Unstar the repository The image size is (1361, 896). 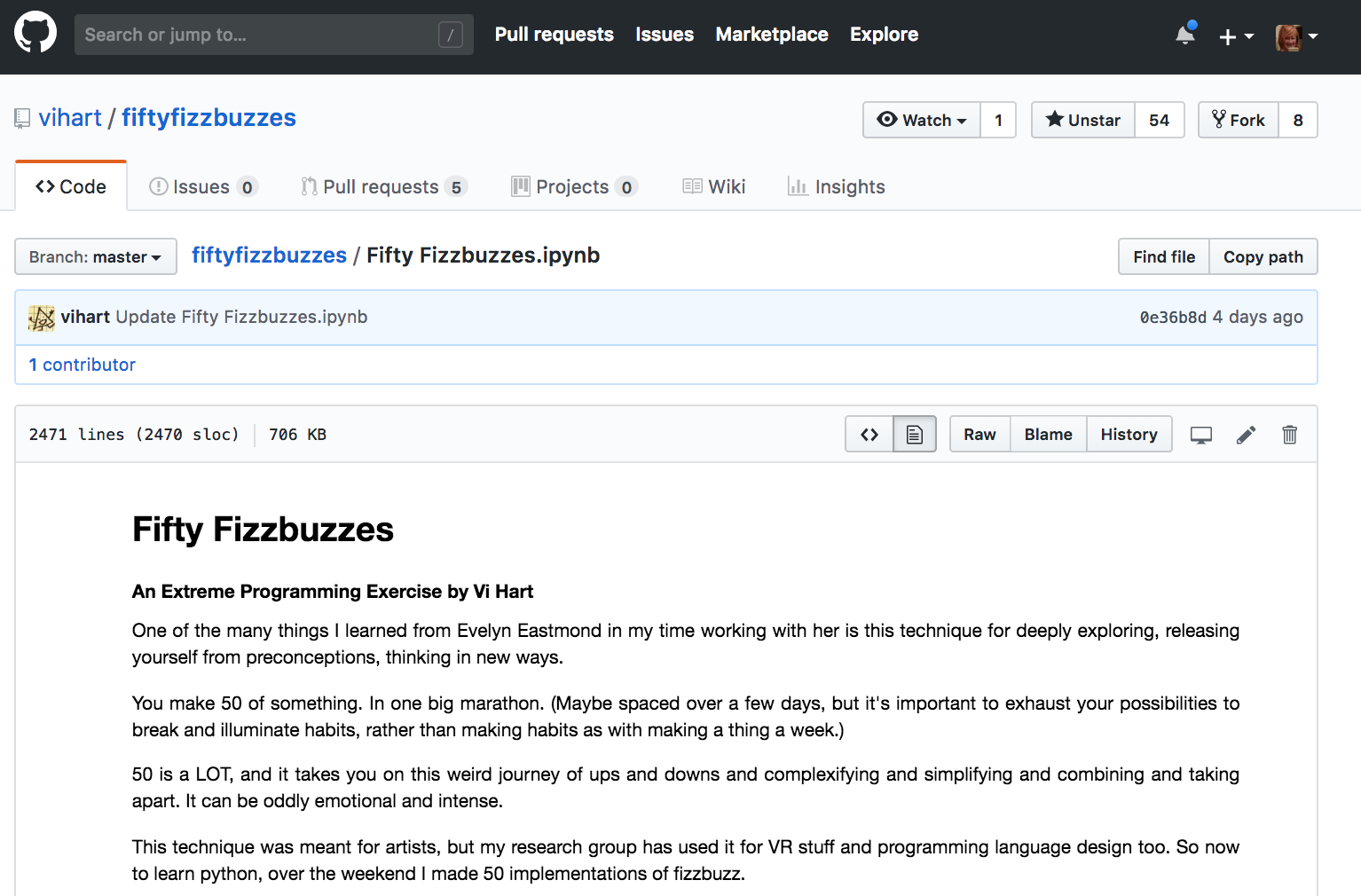coord(1083,120)
